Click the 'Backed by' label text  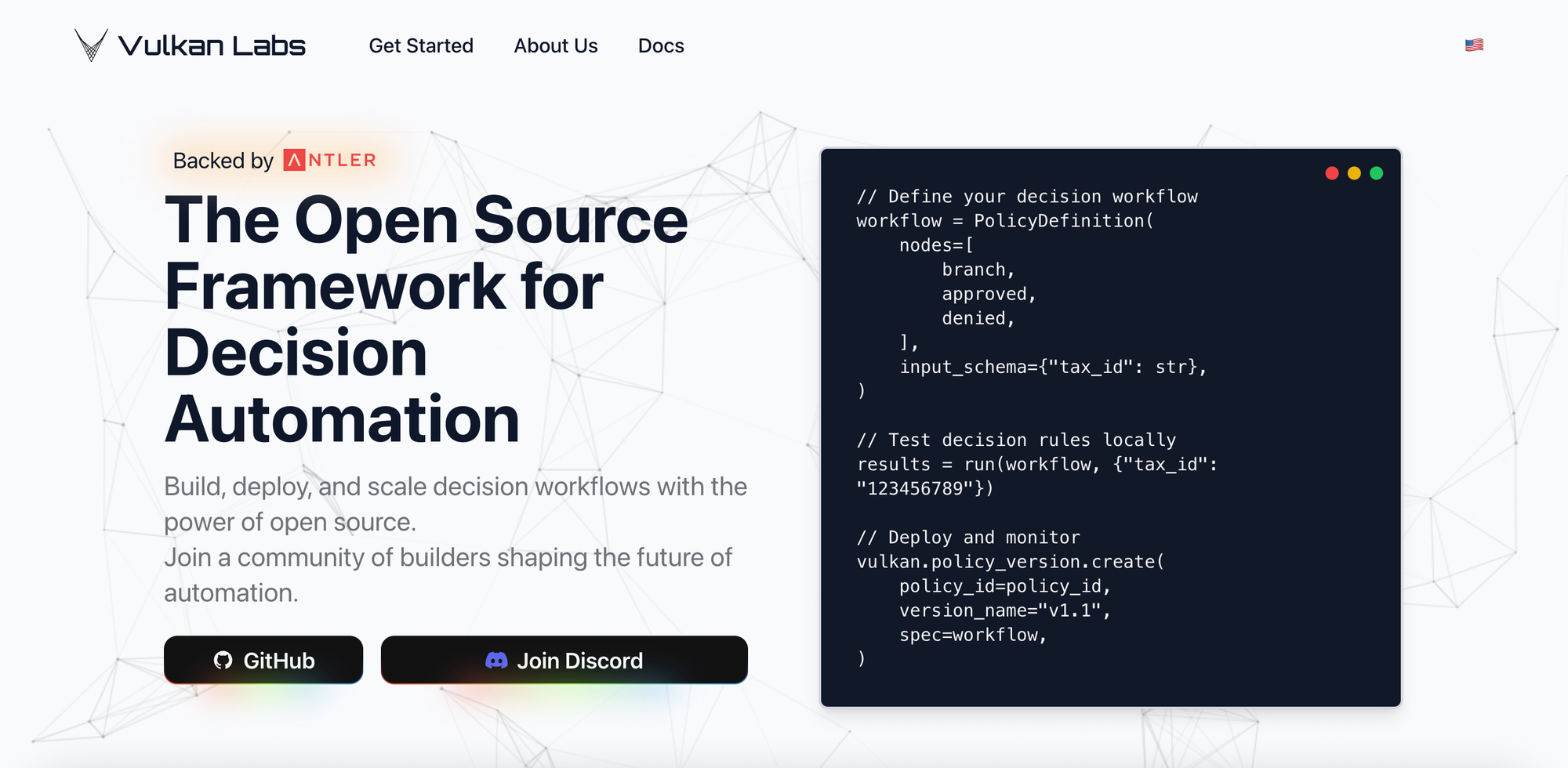(x=223, y=161)
